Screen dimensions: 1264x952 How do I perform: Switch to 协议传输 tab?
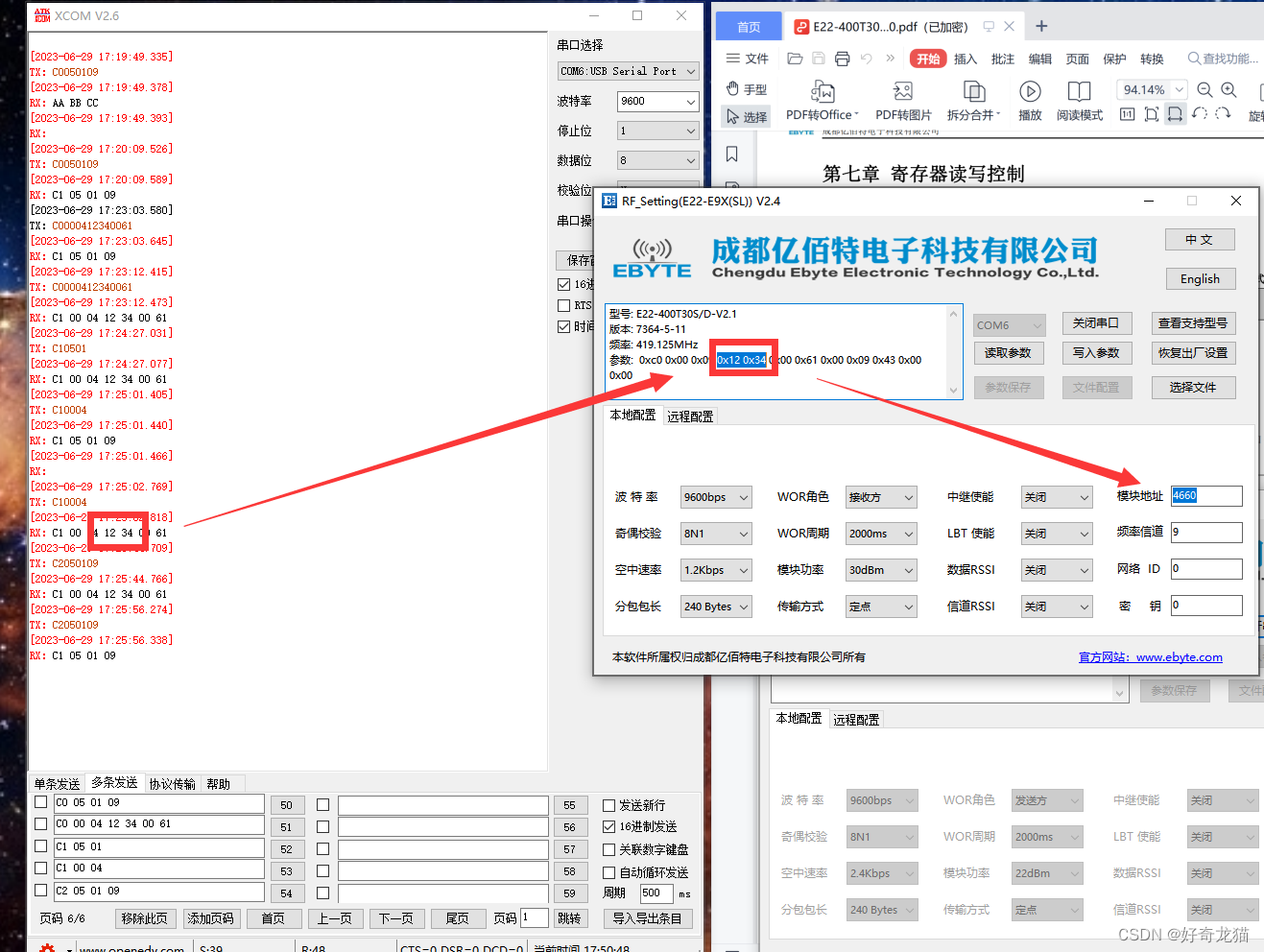[x=173, y=784]
